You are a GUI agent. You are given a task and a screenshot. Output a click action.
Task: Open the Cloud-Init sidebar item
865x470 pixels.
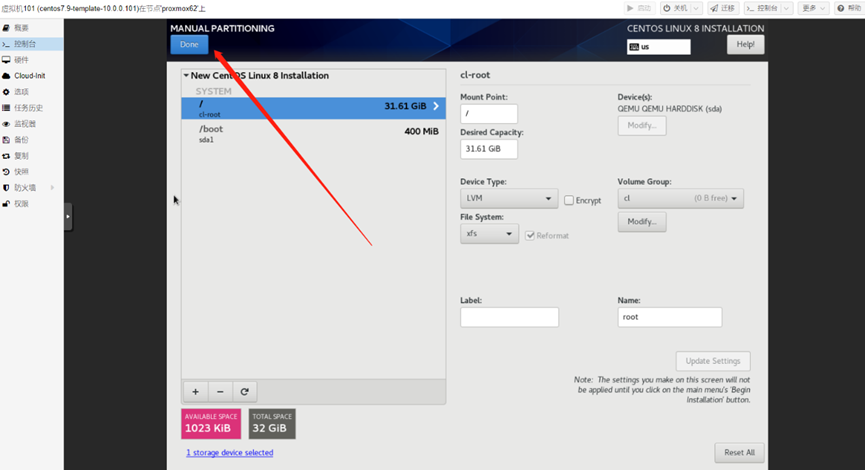(31, 76)
